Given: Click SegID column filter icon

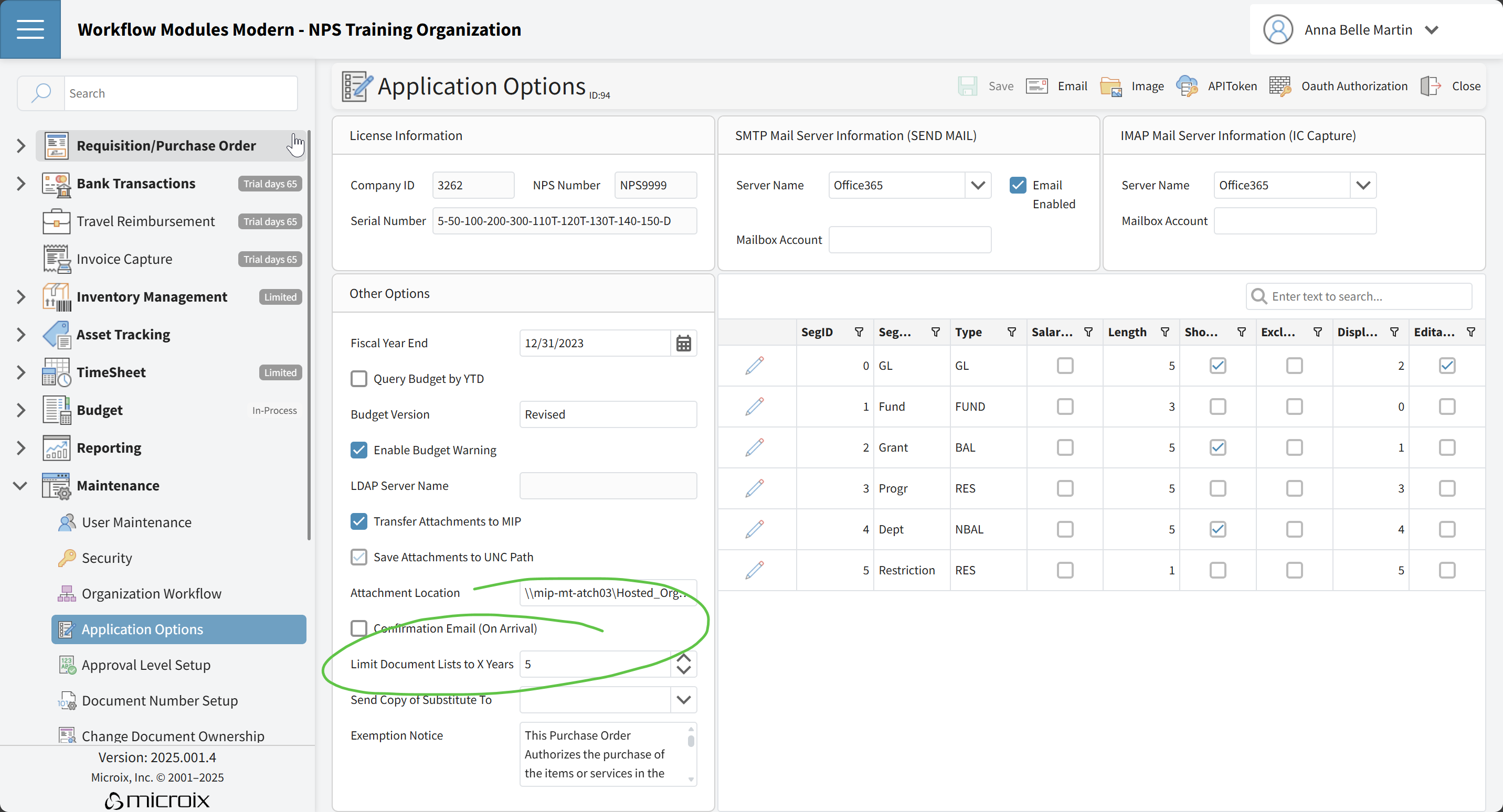Looking at the screenshot, I should coord(859,332).
